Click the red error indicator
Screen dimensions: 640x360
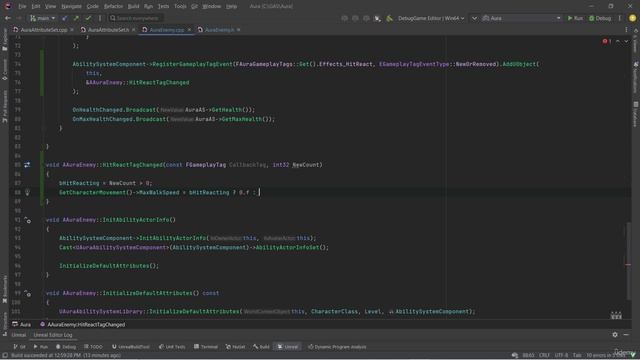pos(607,41)
